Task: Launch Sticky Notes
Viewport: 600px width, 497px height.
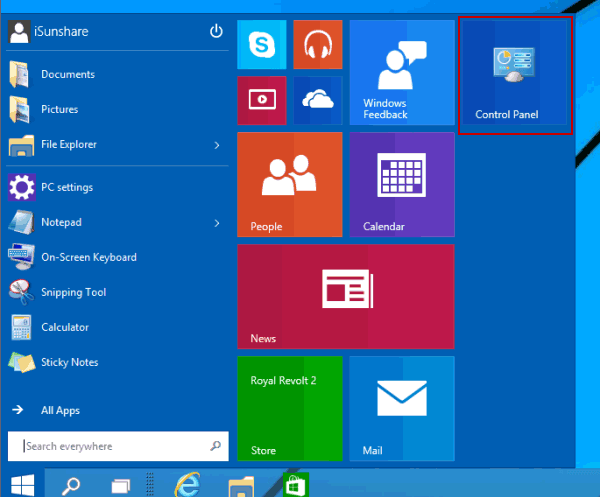Action: pos(115,362)
